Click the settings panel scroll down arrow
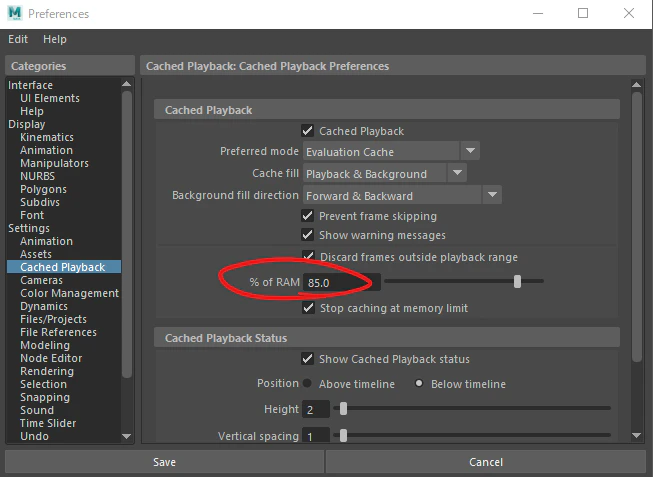The image size is (653, 477). 636,435
